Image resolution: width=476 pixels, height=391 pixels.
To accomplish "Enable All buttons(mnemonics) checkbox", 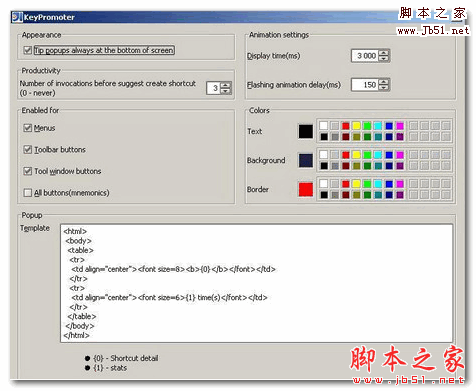I will point(28,193).
